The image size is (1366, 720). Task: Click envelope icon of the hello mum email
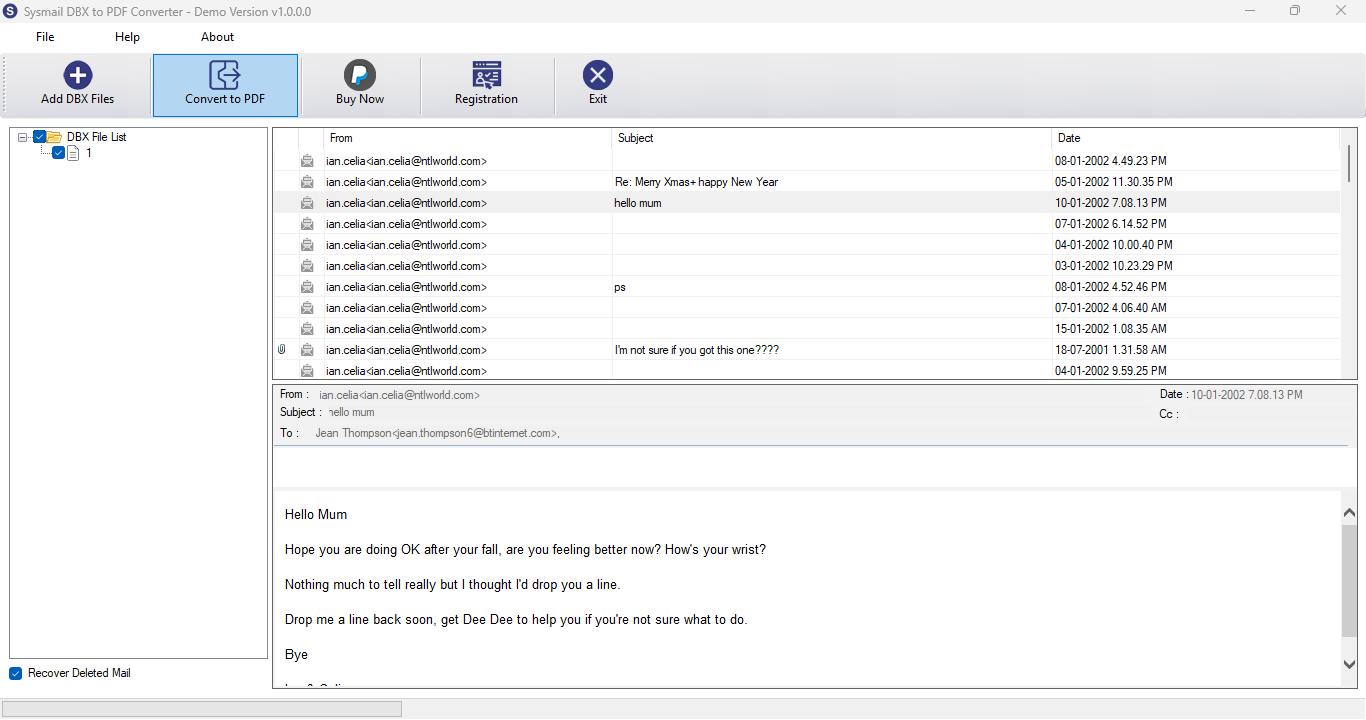[x=307, y=203]
